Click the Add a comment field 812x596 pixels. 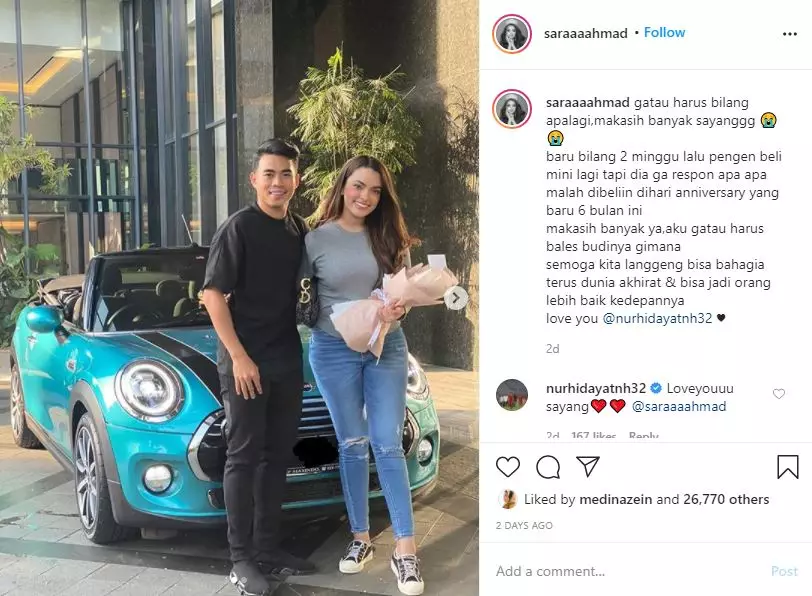click(x=629, y=571)
